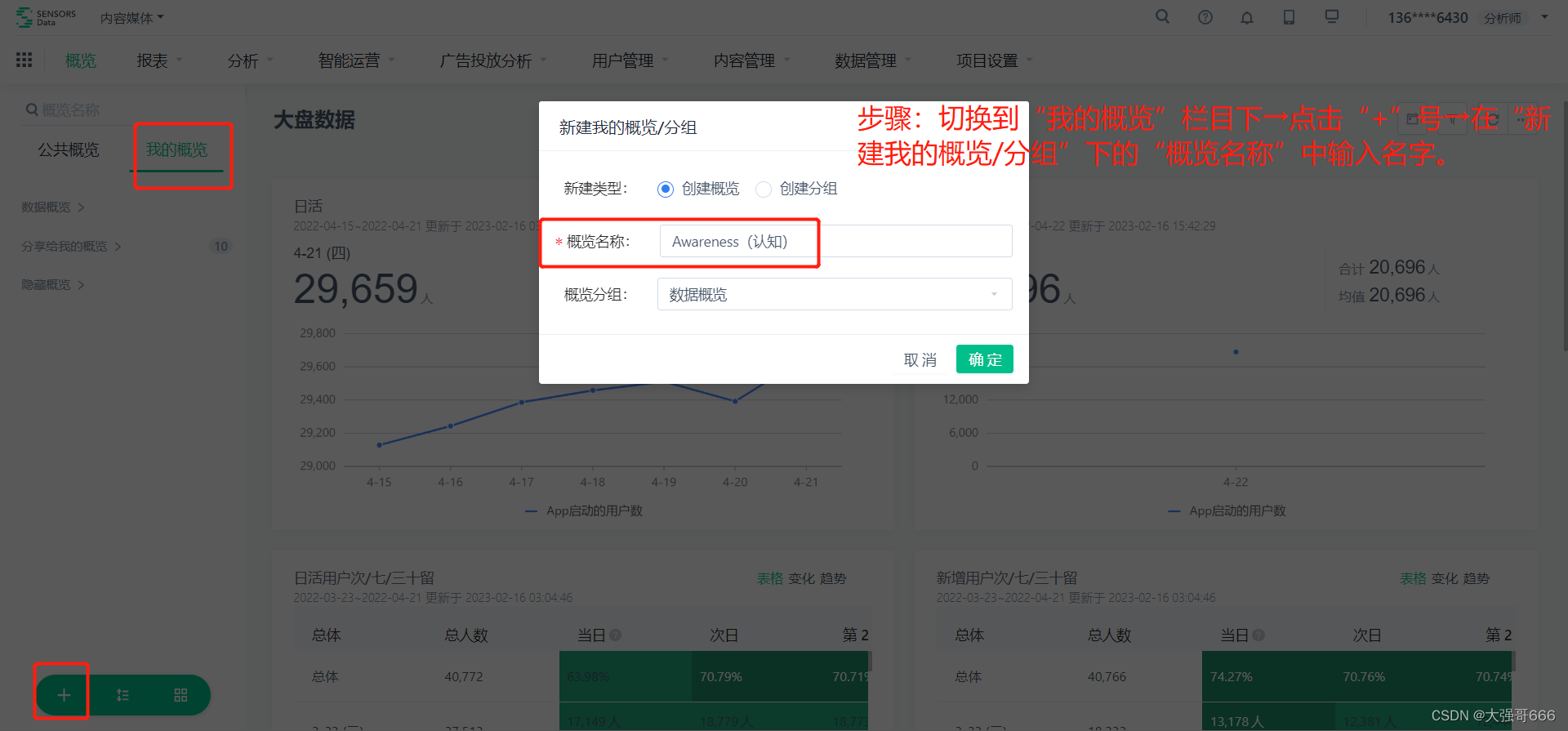Open the apps grid icon beside 概览
This screenshot has width=1568, height=731.
pos(24,60)
